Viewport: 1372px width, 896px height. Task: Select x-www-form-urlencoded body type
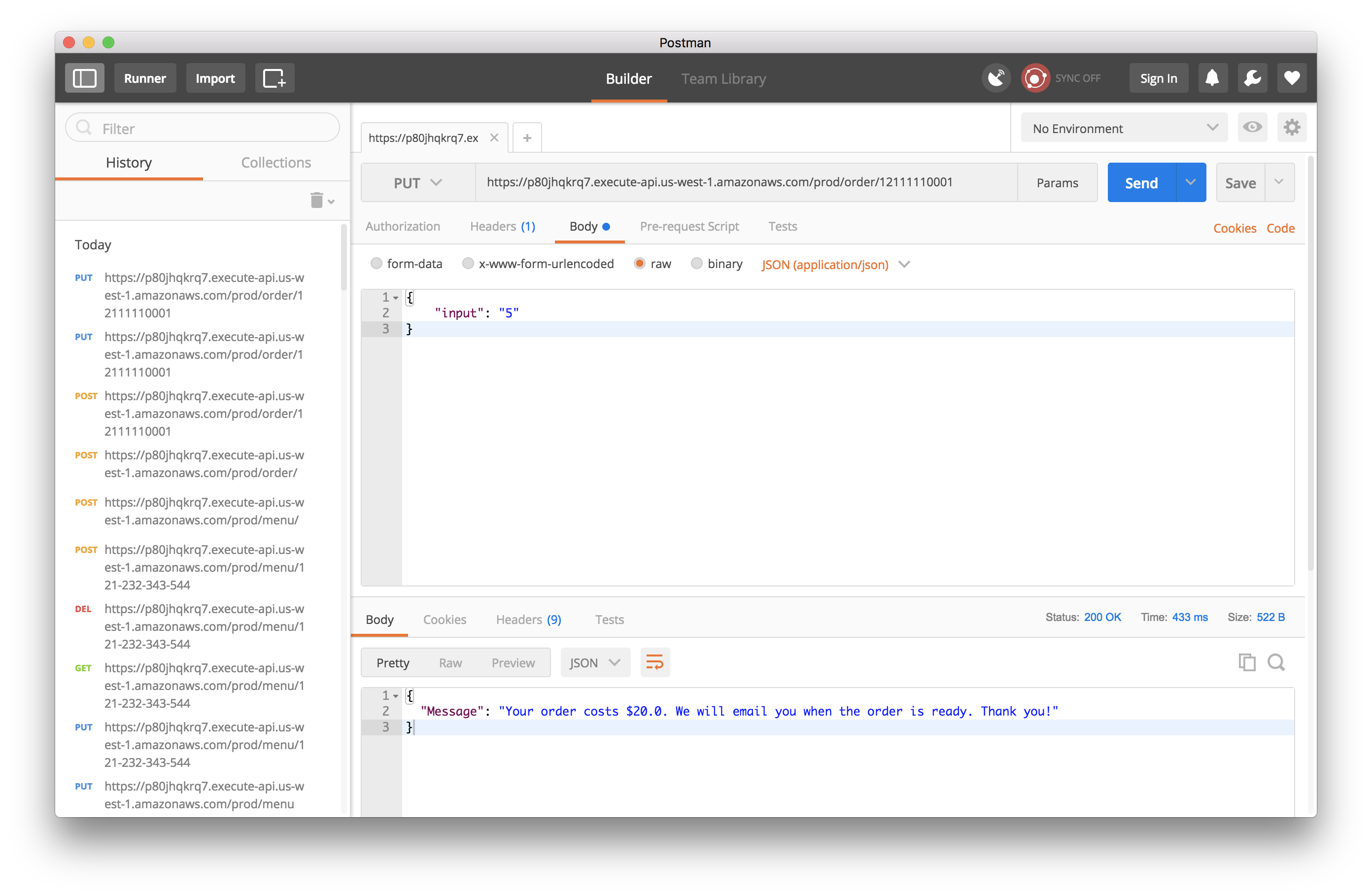coord(468,264)
